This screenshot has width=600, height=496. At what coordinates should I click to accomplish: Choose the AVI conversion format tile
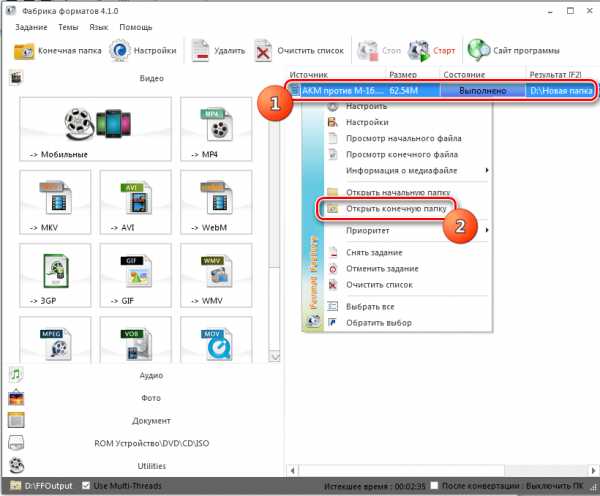136,202
